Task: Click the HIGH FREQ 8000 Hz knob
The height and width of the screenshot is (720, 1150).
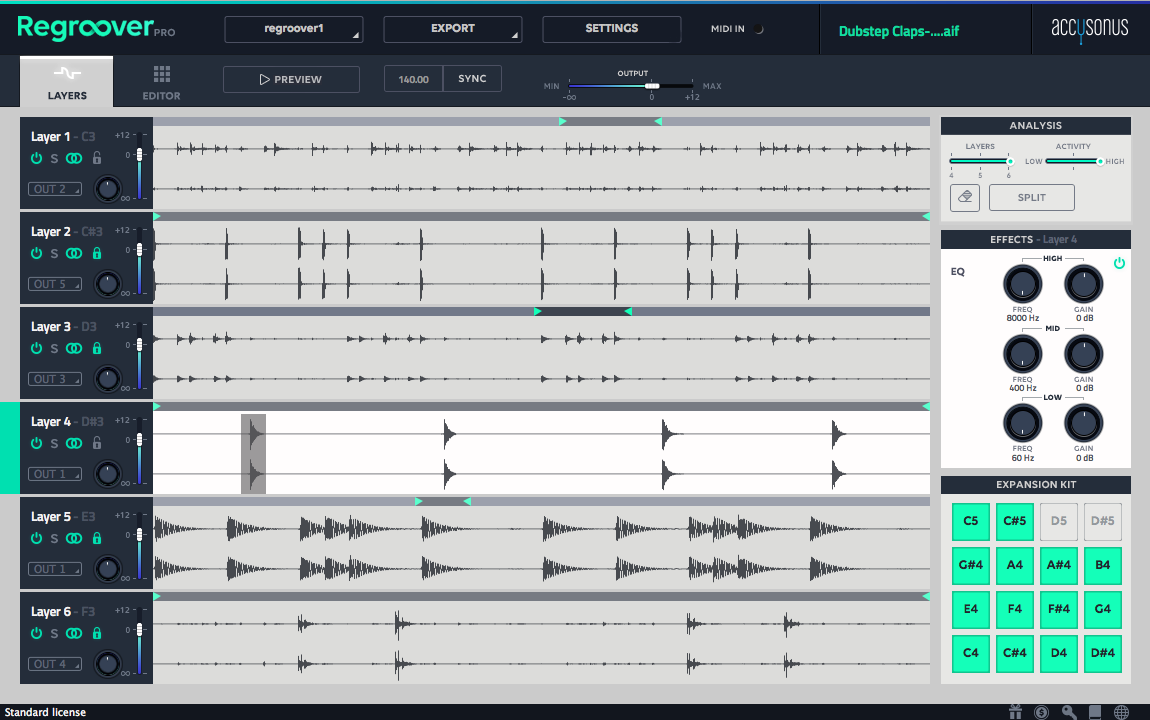Action: (1022, 284)
